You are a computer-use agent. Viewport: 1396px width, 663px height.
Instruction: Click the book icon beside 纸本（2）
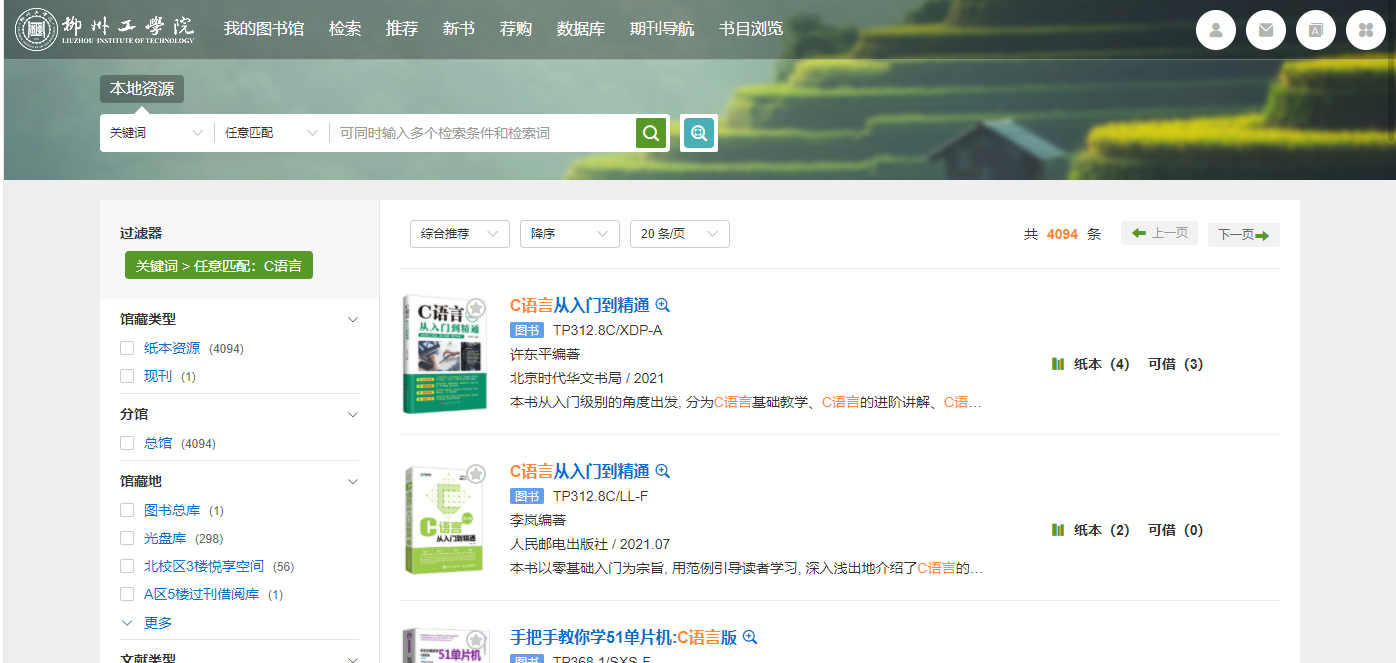(x=1058, y=530)
